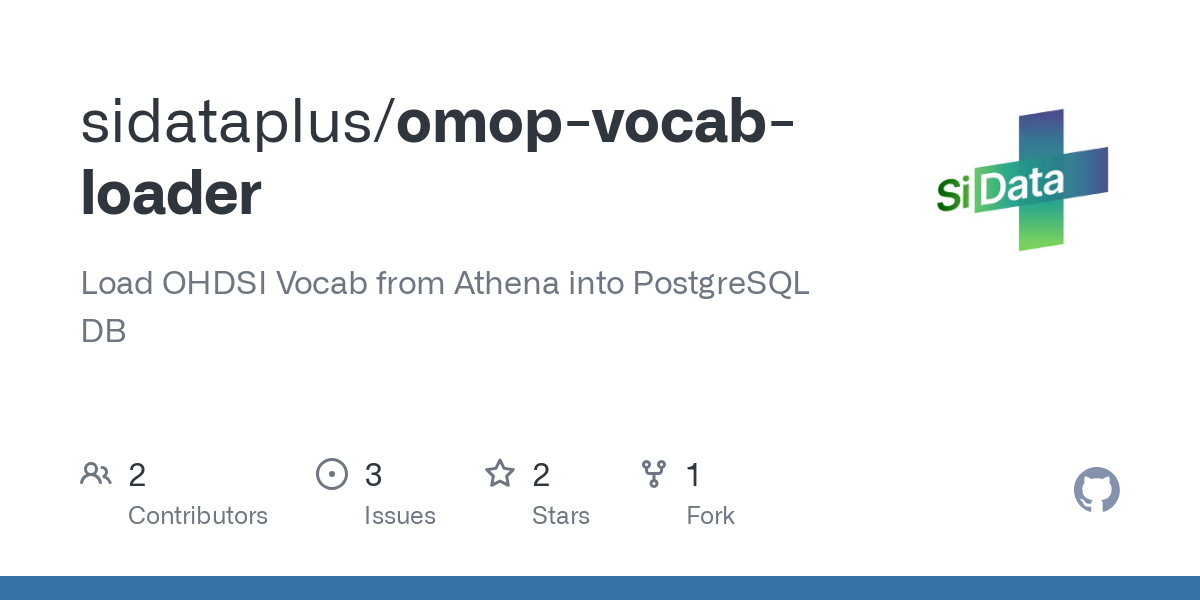Click the GitHub Octocat logo

click(x=1096, y=491)
